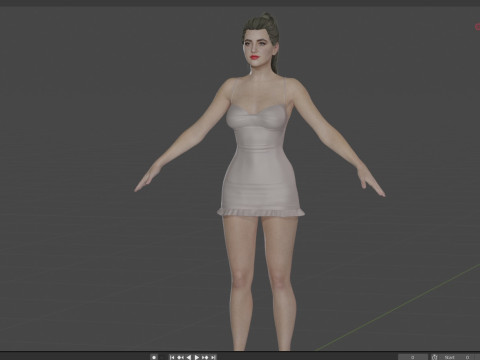Play the animation in reverse

point(189,357)
